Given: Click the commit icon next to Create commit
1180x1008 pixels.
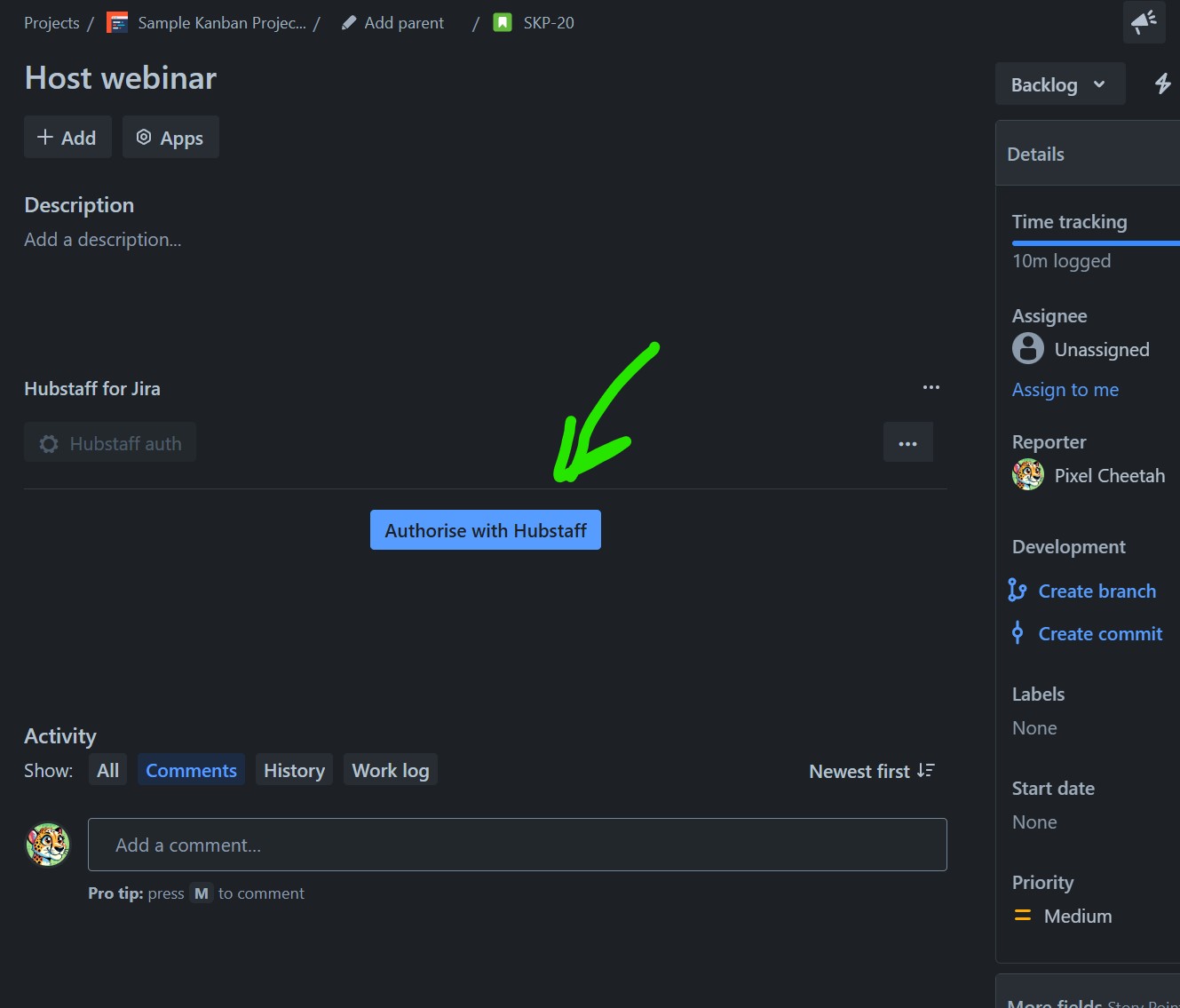Looking at the screenshot, I should click(x=1018, y=632).
